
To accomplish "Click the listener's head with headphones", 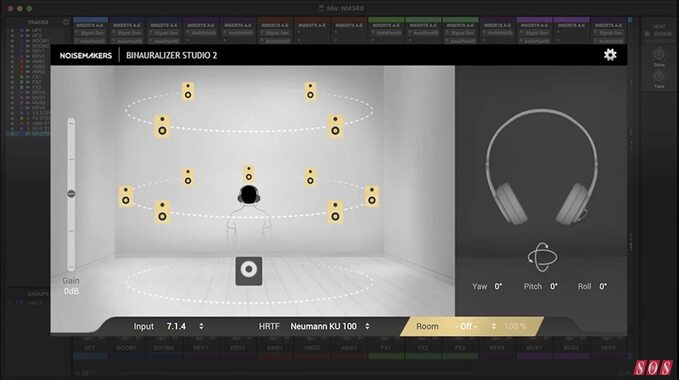I will click(x=249, y=195).
